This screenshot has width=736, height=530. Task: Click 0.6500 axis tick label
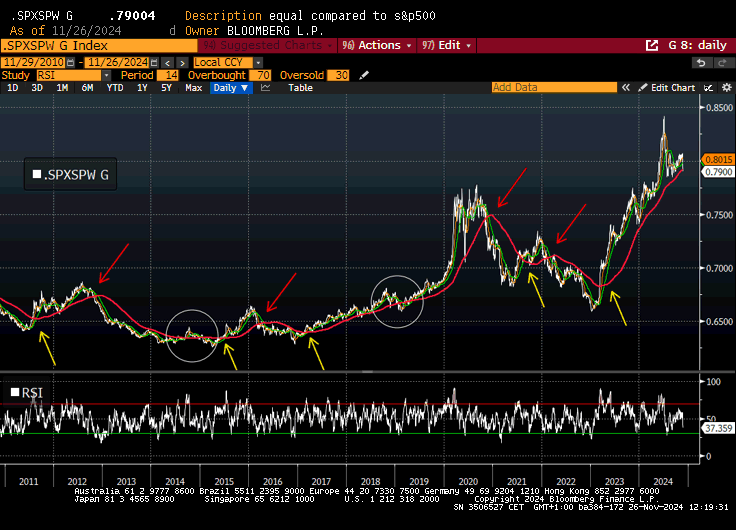tap(720, 322)
